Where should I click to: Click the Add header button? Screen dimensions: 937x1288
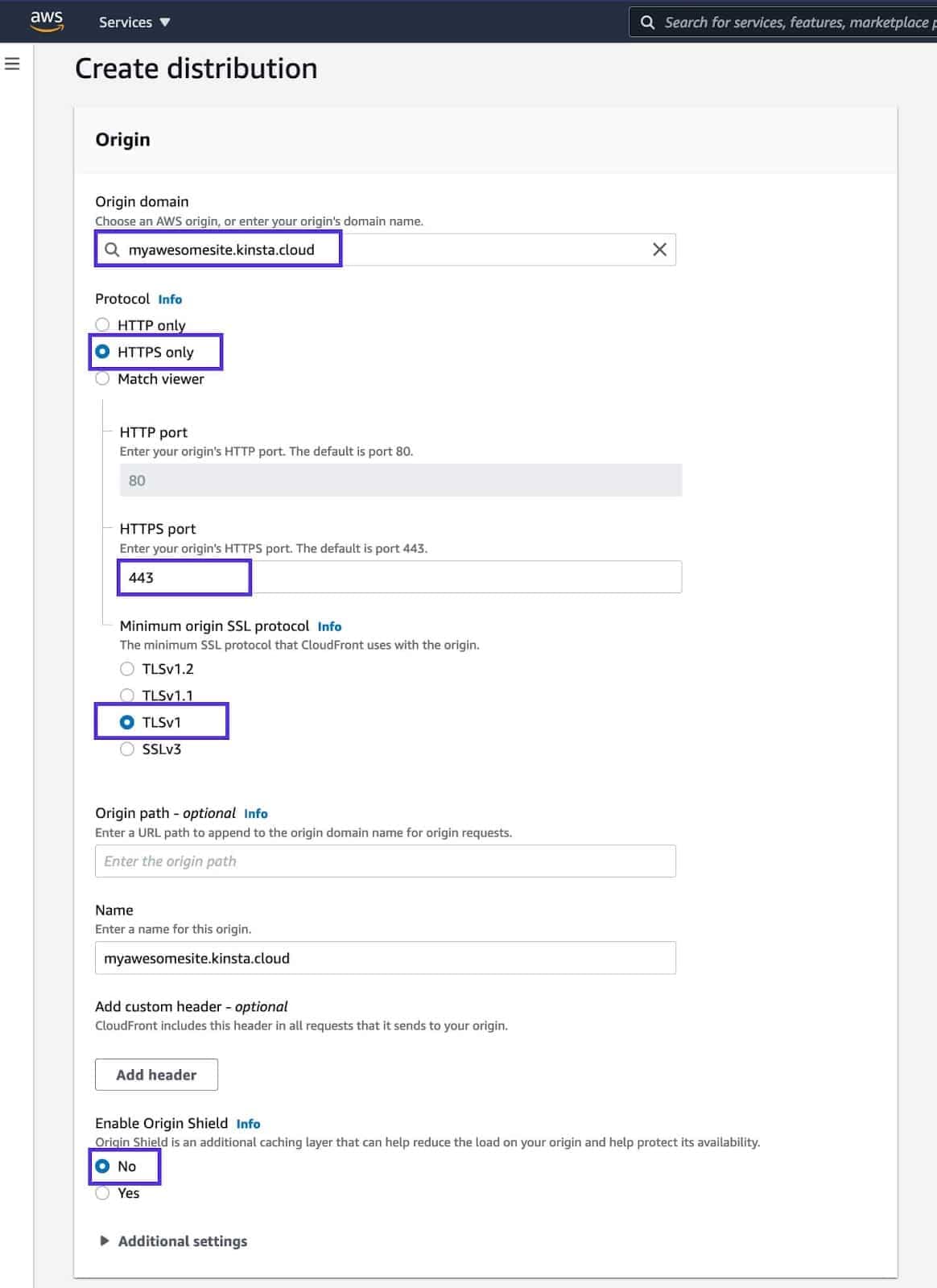click(156, 1074)
